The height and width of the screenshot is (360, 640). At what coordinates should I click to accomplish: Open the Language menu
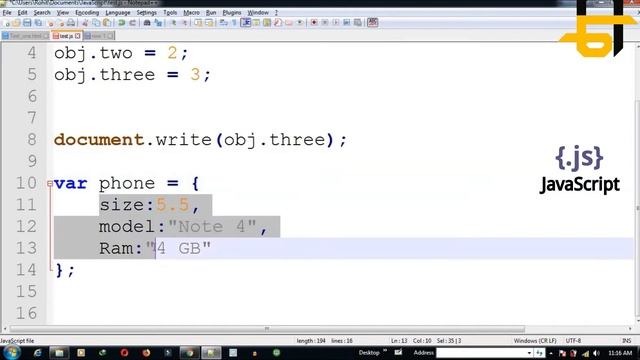coord(118,13)
